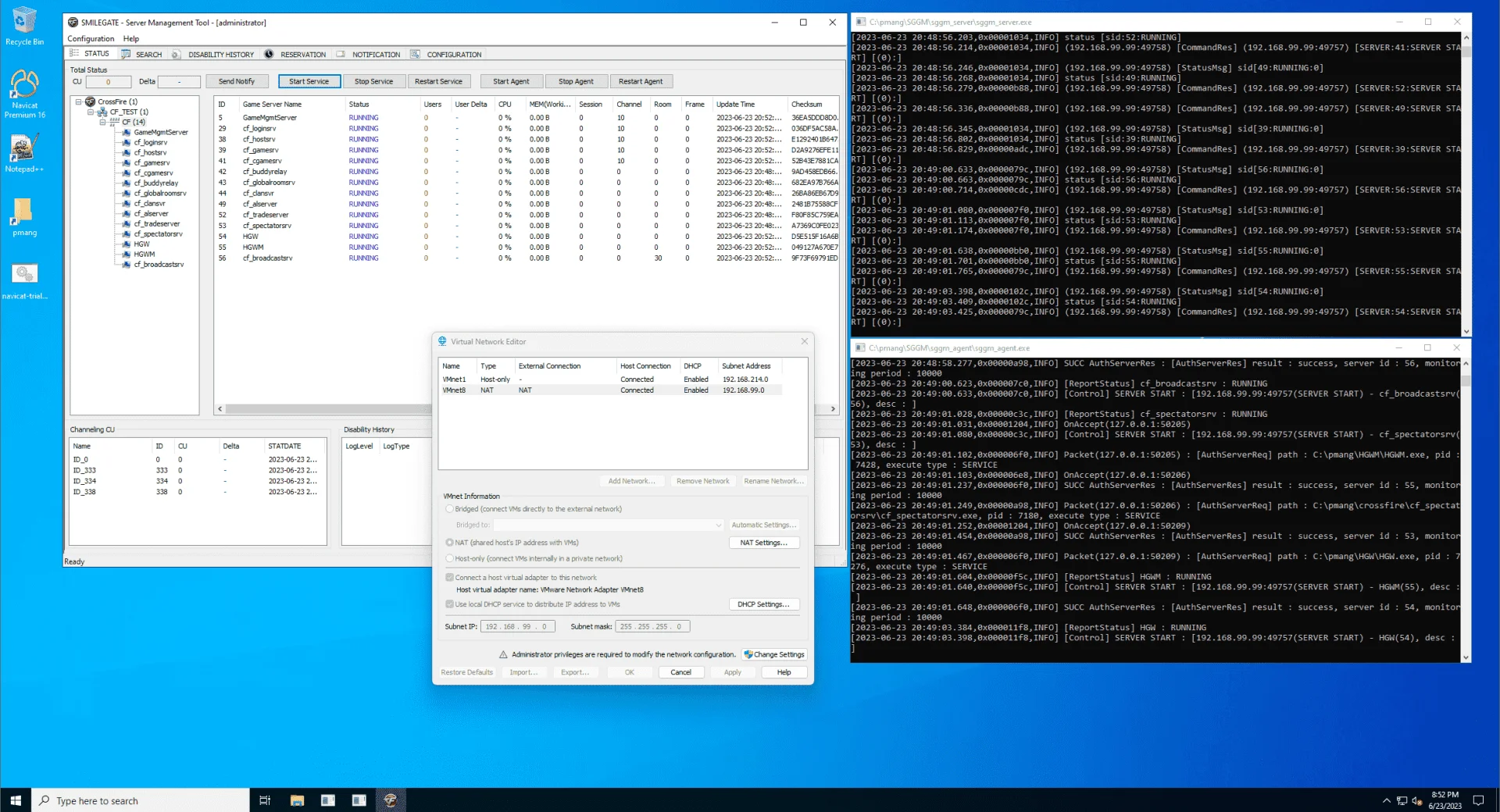The height and width of the screenshot is (812, 1500).
Task: Click the Start Service button
Action: click(309, 81)
